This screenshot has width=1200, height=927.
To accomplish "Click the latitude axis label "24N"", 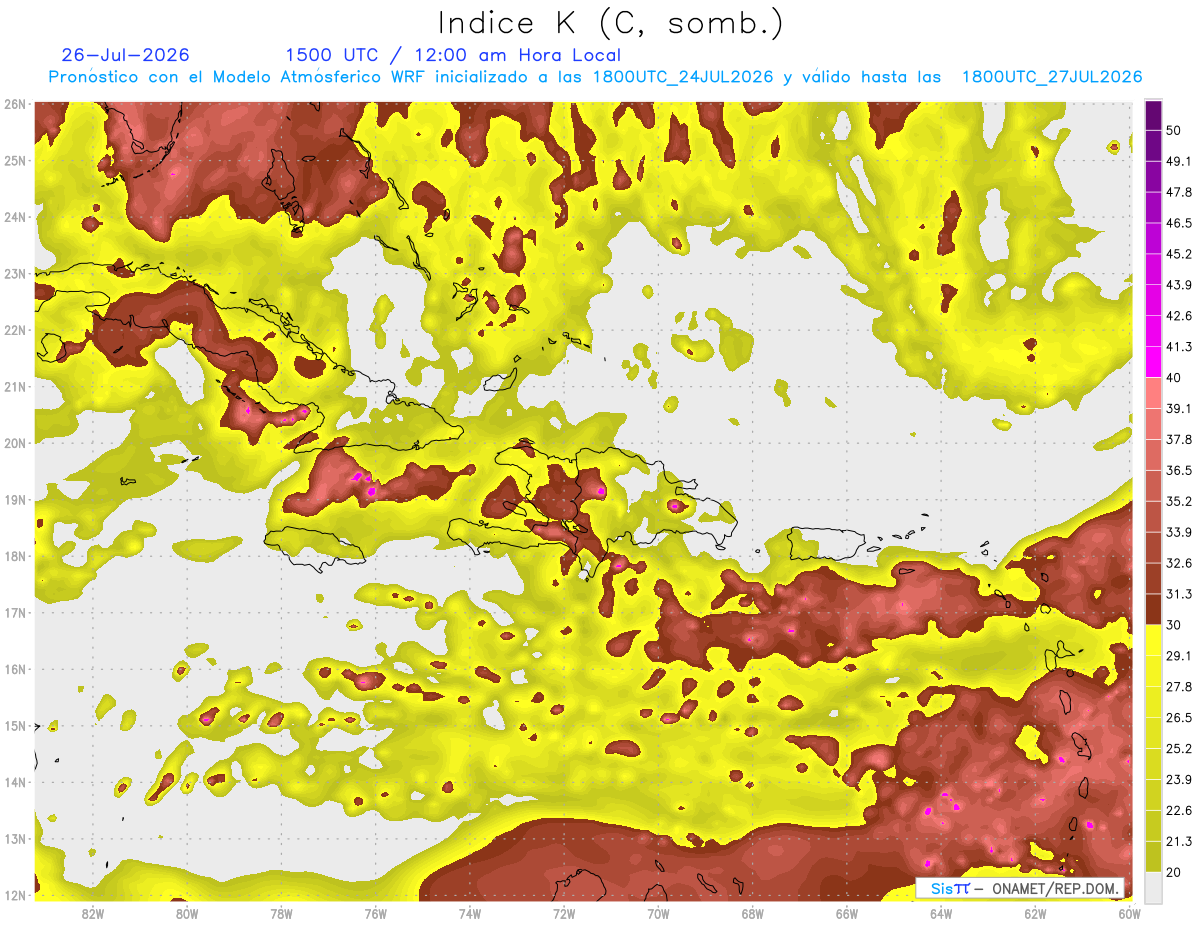I will pyautogui.click(x=15, y=217).
